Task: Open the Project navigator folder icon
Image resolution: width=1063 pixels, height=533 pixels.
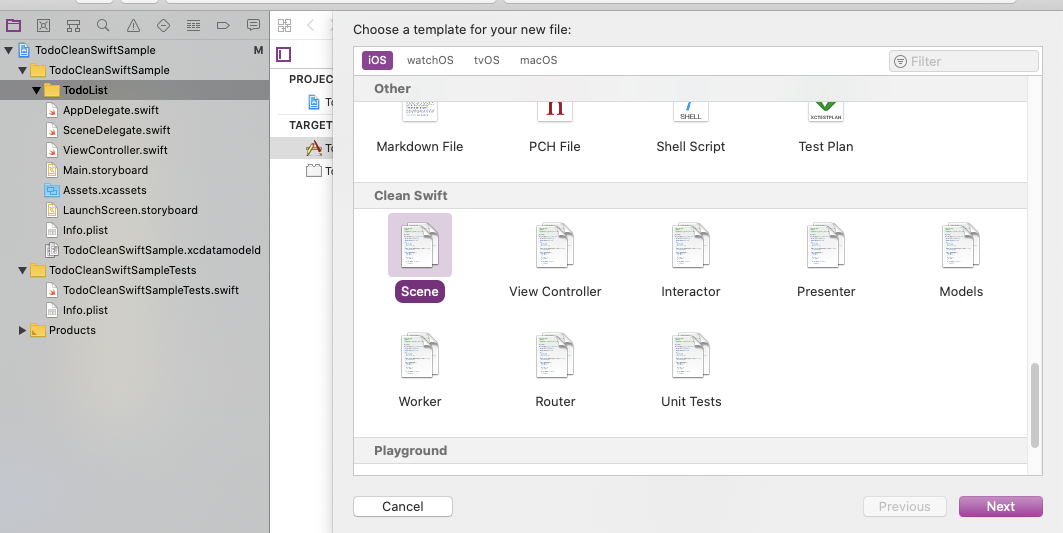Action: [14, 26]
